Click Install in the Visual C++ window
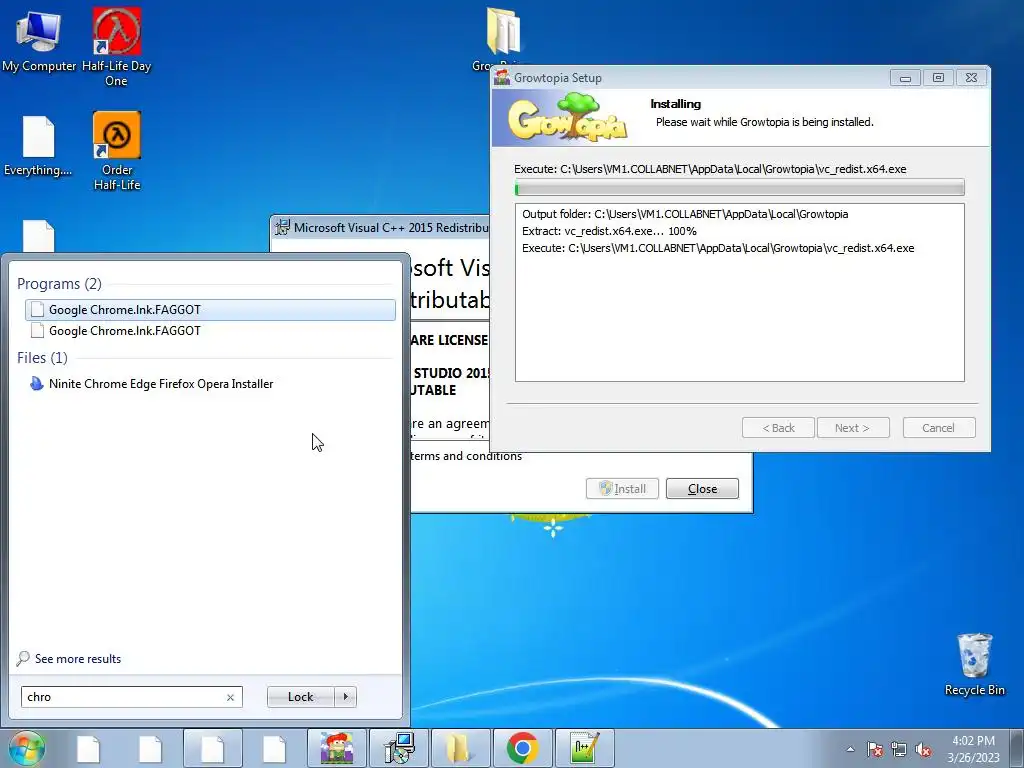 tap(622, 488)
